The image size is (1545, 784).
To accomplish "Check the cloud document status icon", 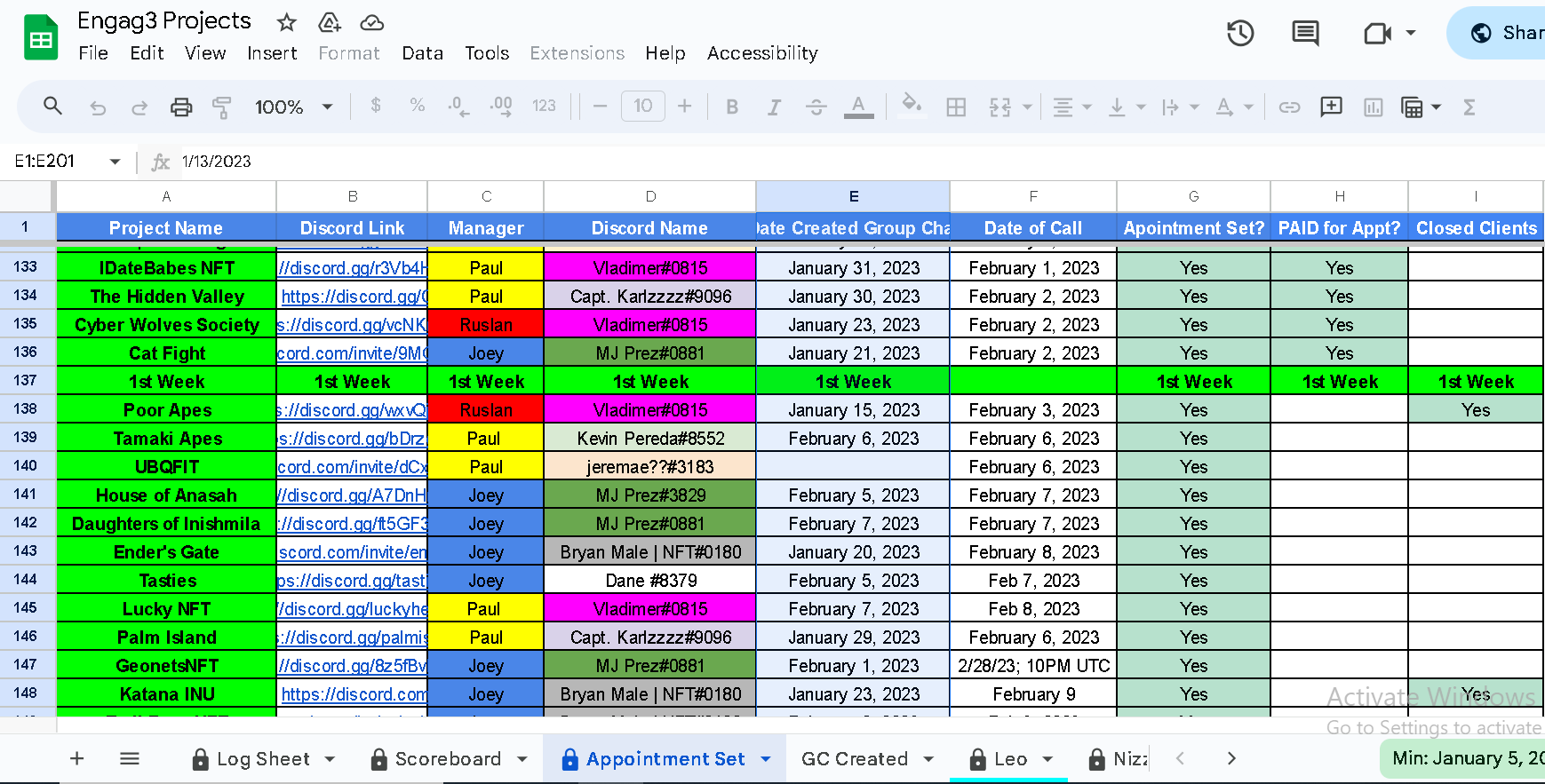I will coord(372,22).
